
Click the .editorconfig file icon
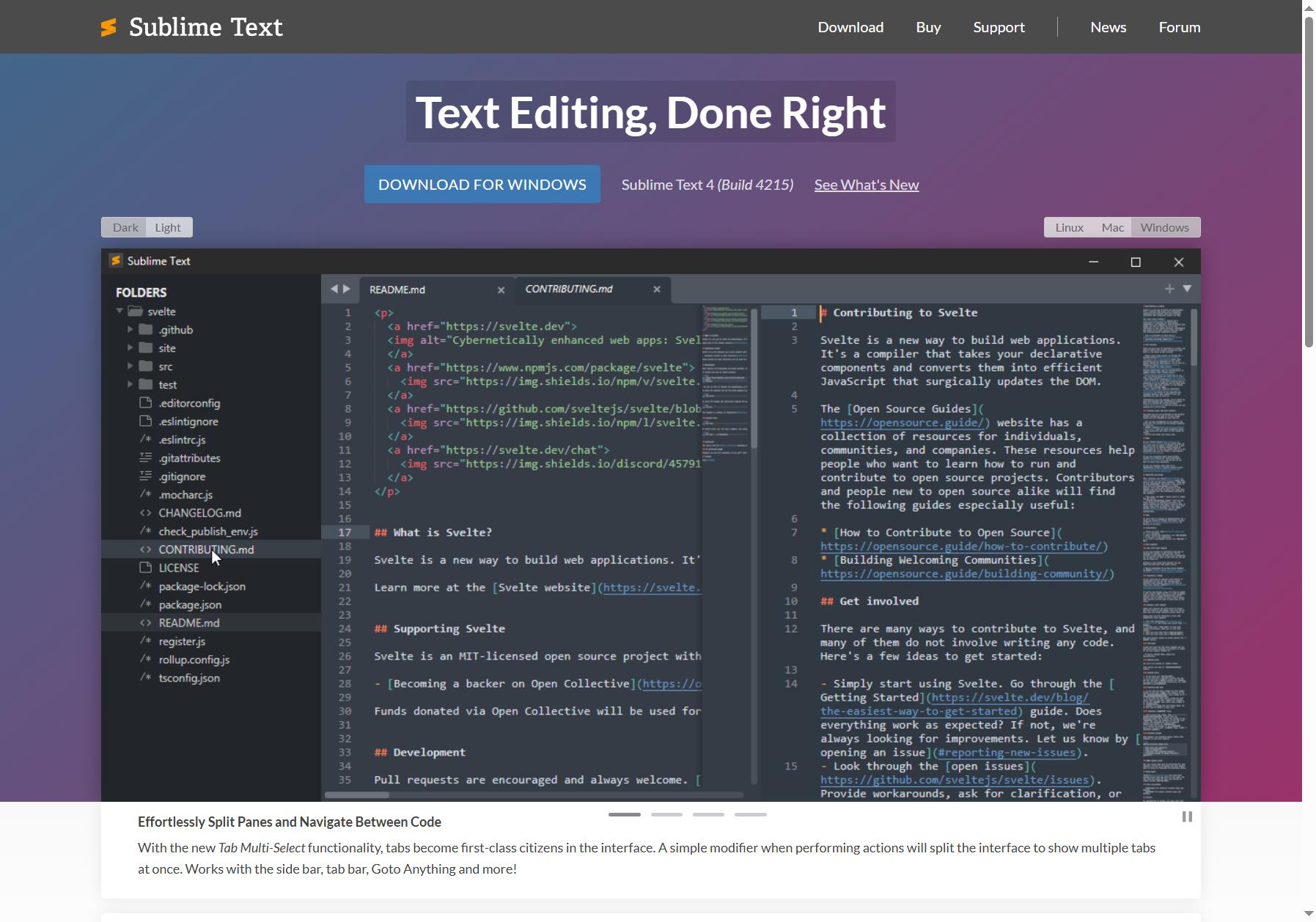point(146,403)
